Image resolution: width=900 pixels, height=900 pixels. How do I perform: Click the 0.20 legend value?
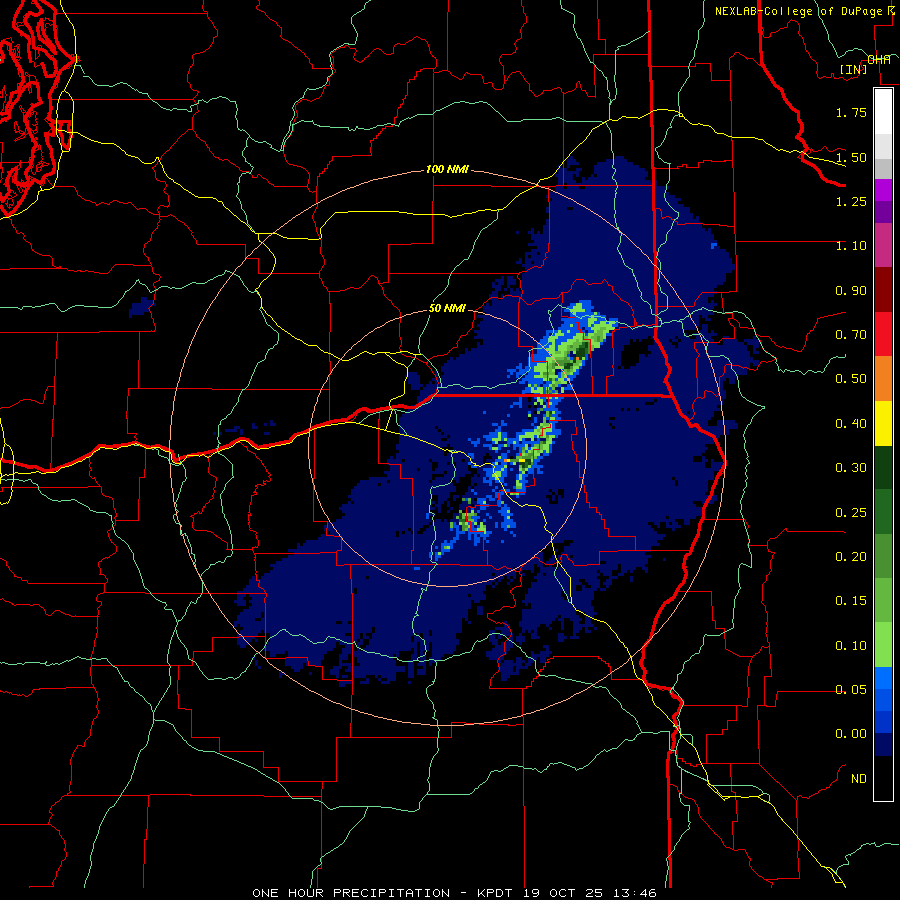(851, 557)
